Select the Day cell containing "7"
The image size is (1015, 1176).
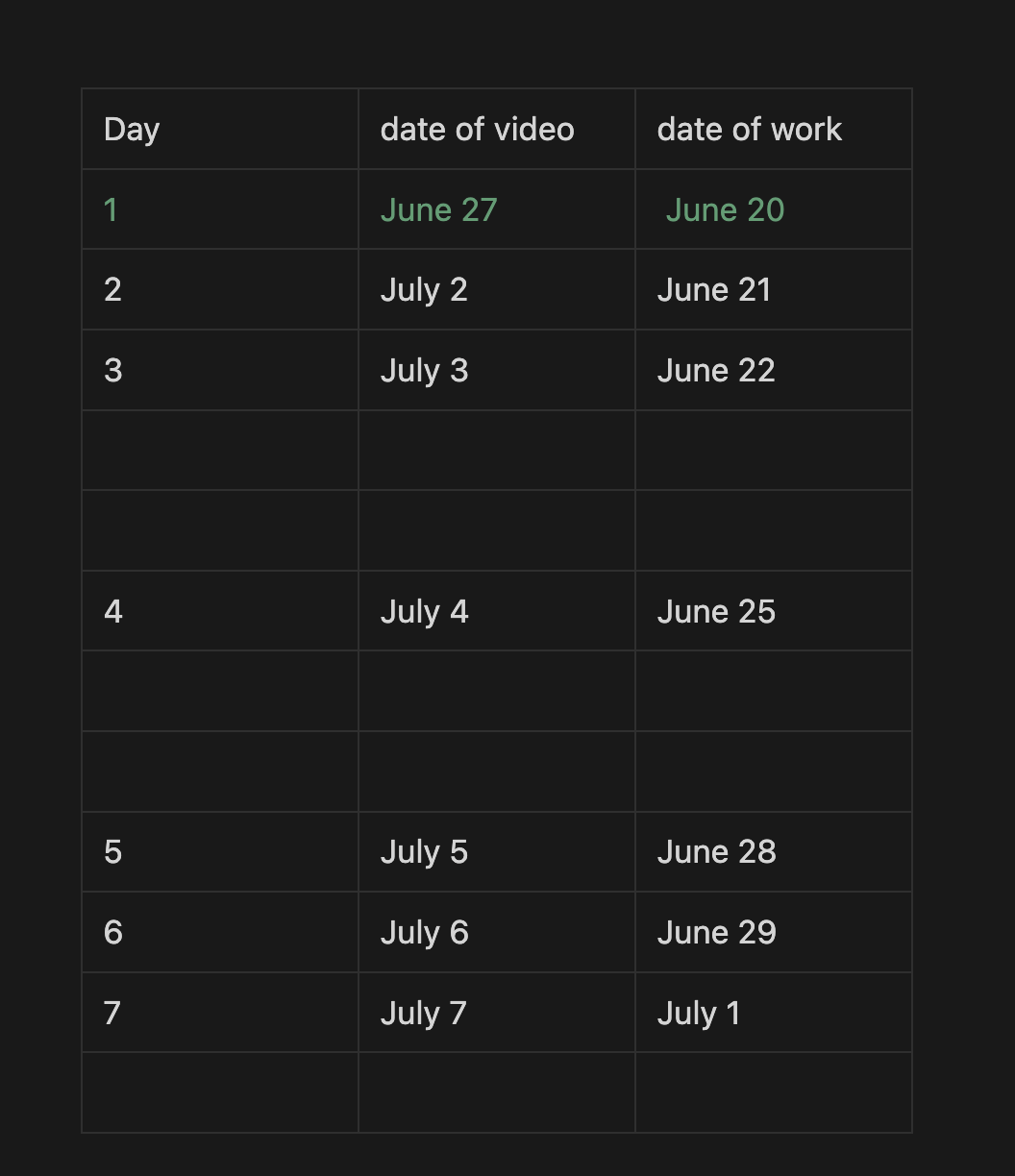point(112,1013)
